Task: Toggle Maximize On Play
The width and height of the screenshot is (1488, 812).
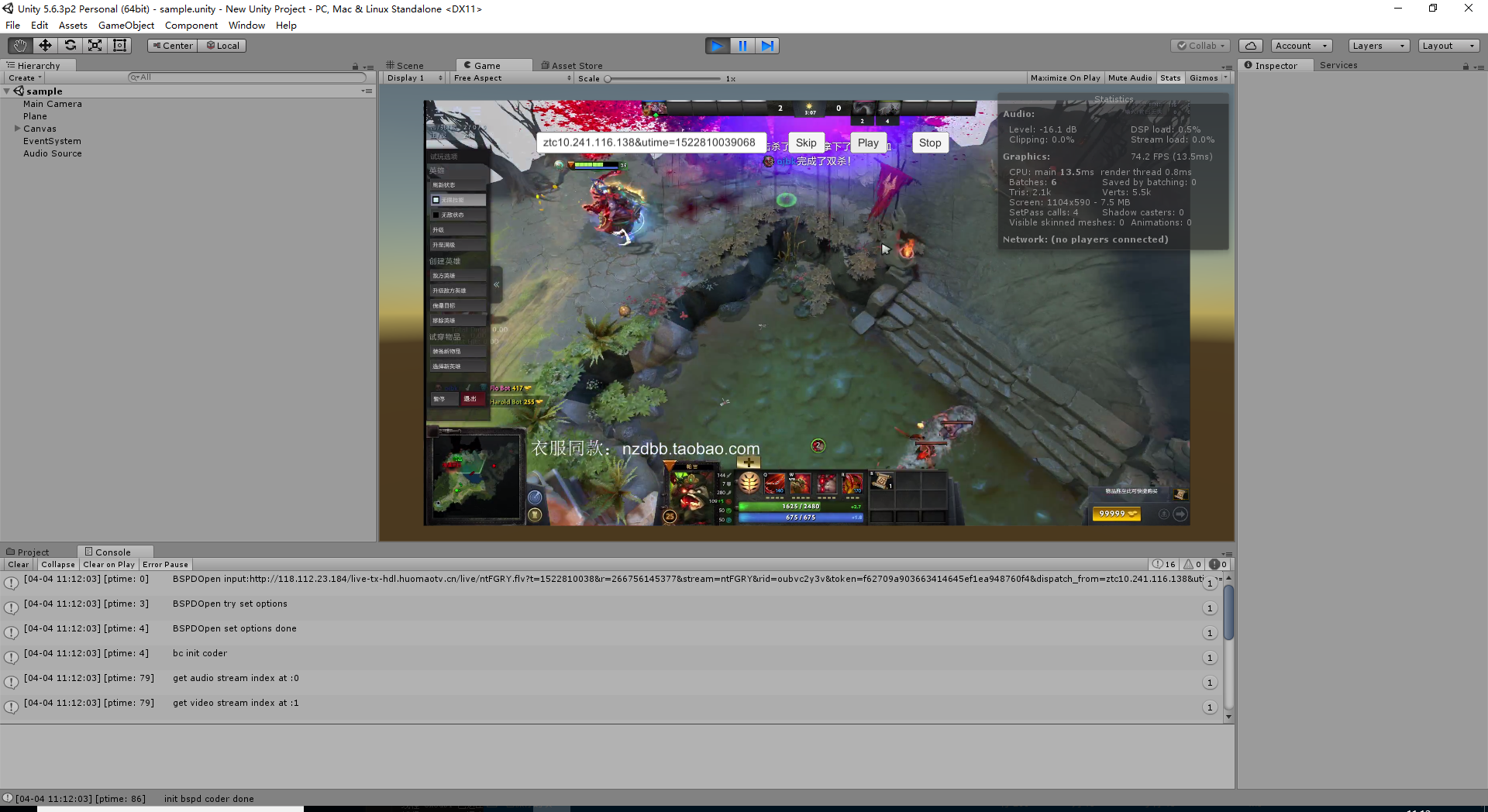Action: click(x=1066, y=78)
